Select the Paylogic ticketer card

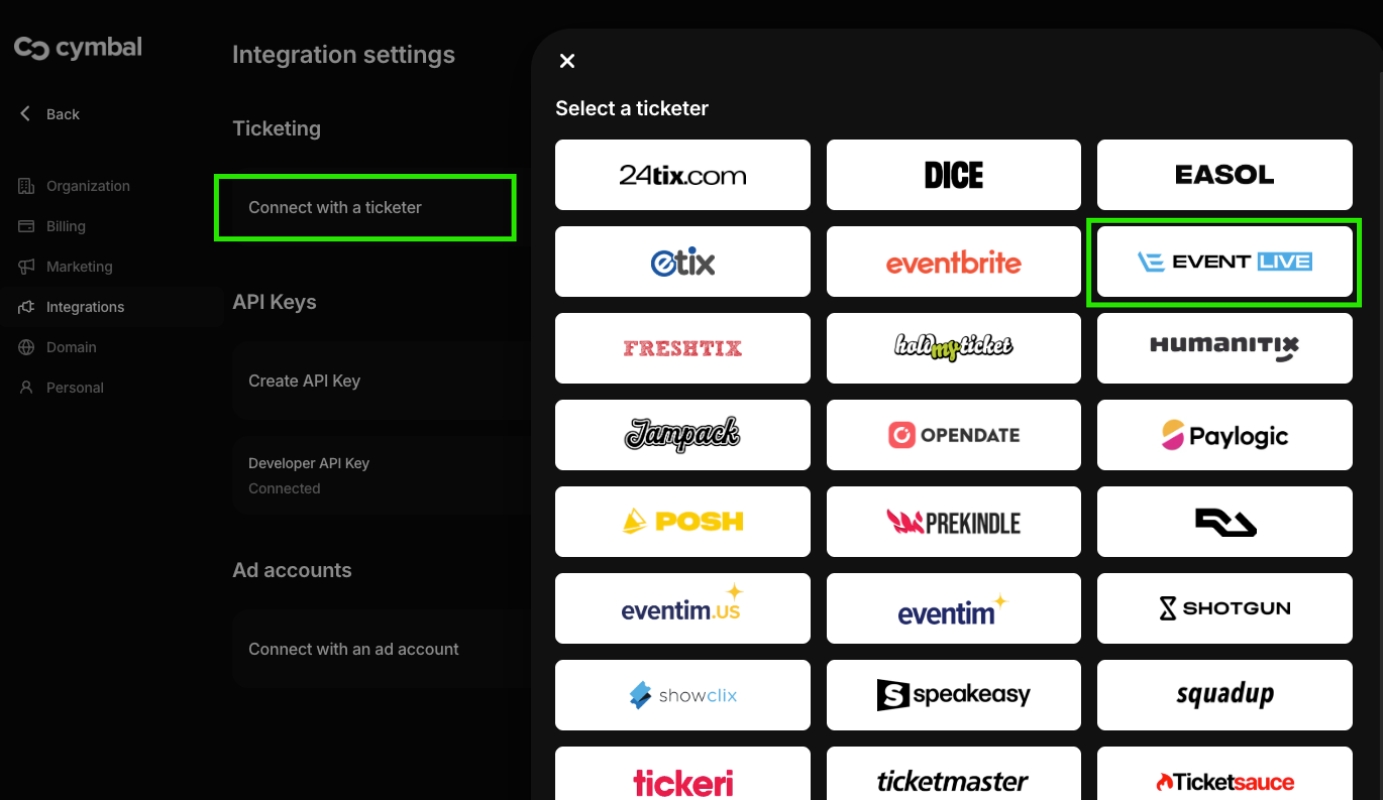[1224, 435]
